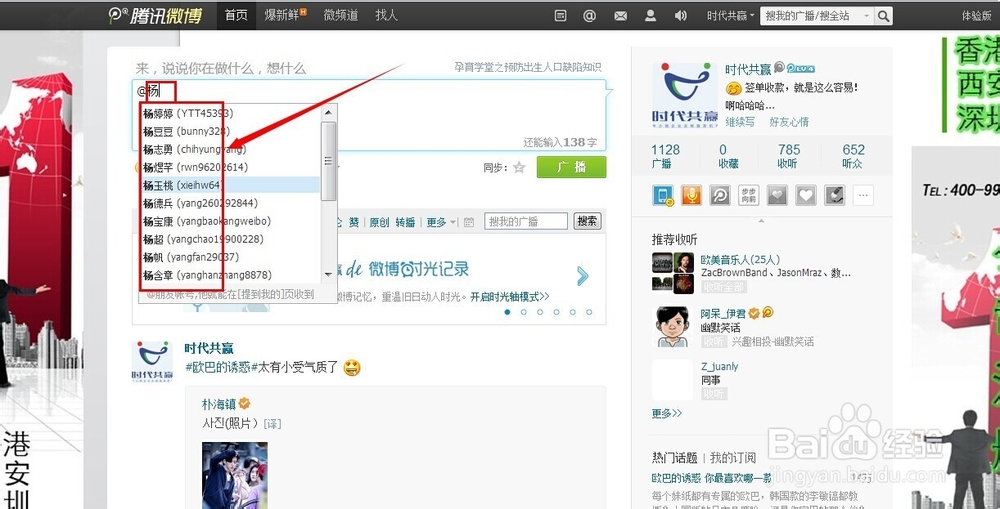This screenshot has width=1000, height=509.
Task: Select the last banner carousel dot
Action: [x=589, y=312]
